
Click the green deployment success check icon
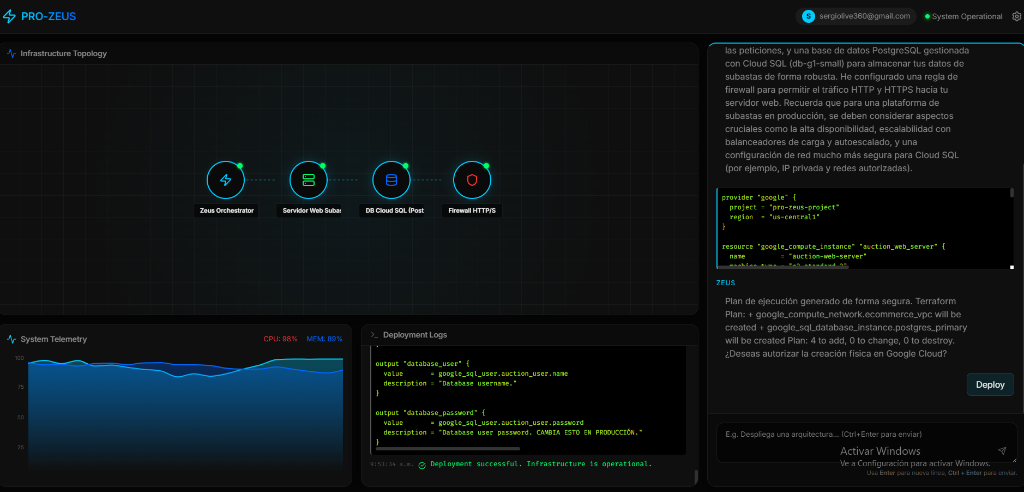tap(422, 465)
